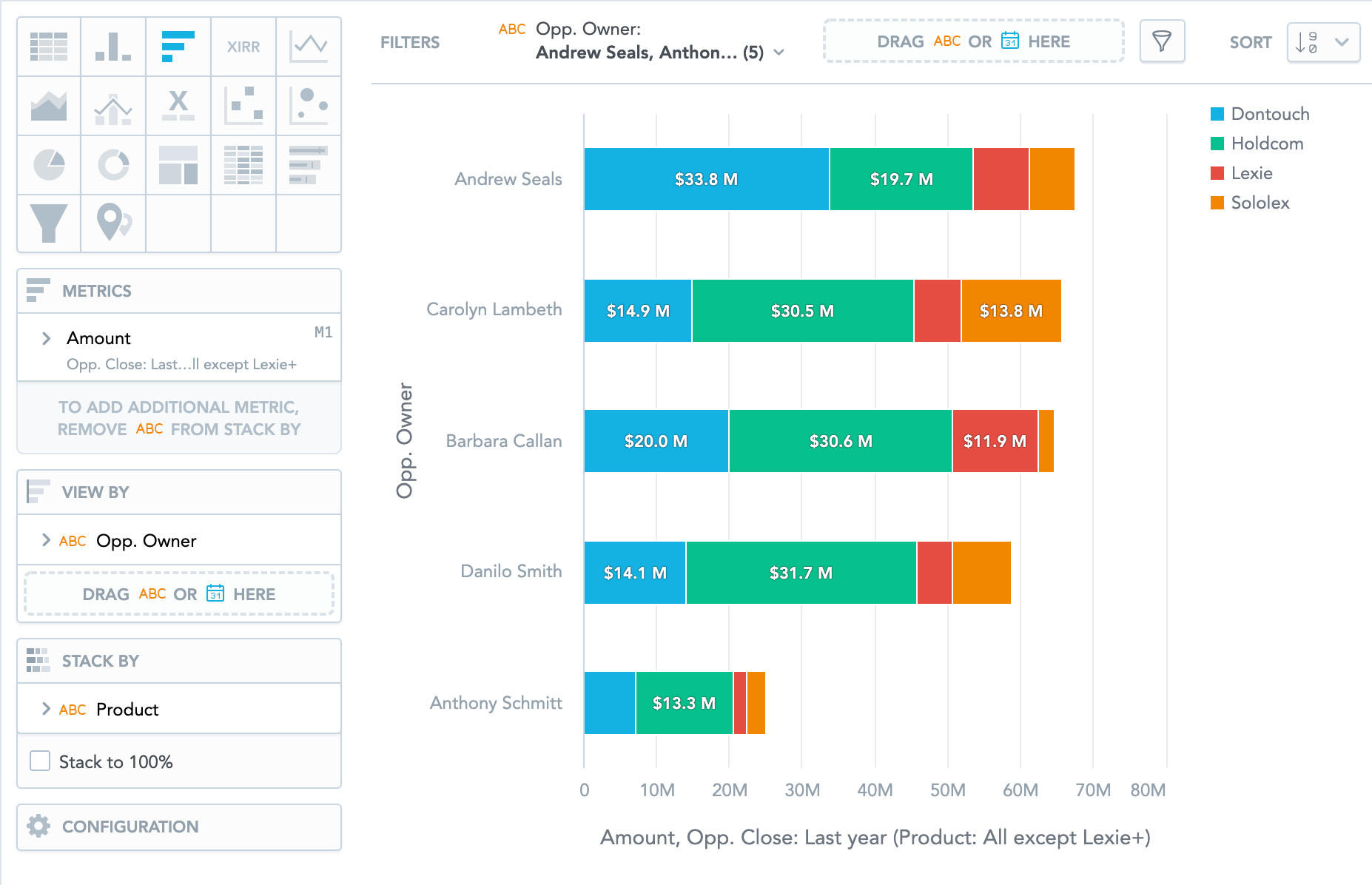Click the 50M x-axis tick label
The height and width of the screenshot is (885, 1372).
point(947,790)
